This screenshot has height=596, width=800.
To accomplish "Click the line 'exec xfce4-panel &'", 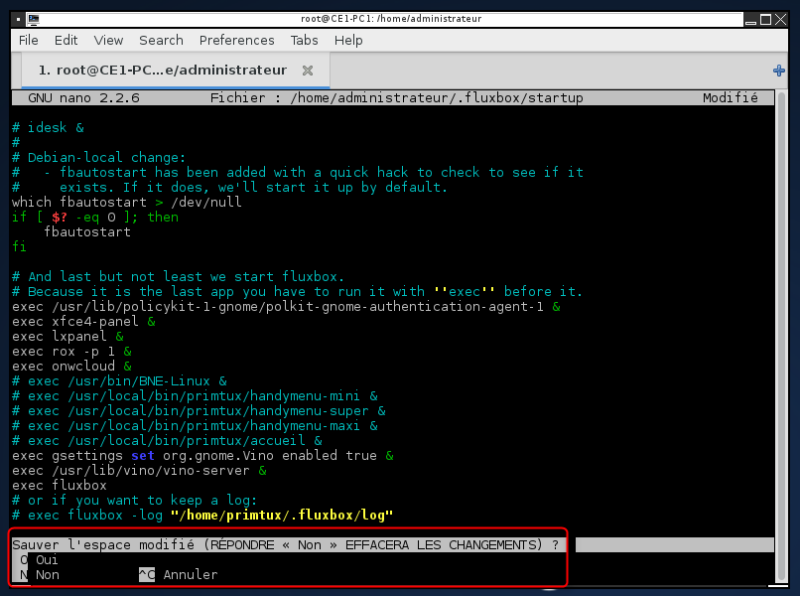I will 84,321.
